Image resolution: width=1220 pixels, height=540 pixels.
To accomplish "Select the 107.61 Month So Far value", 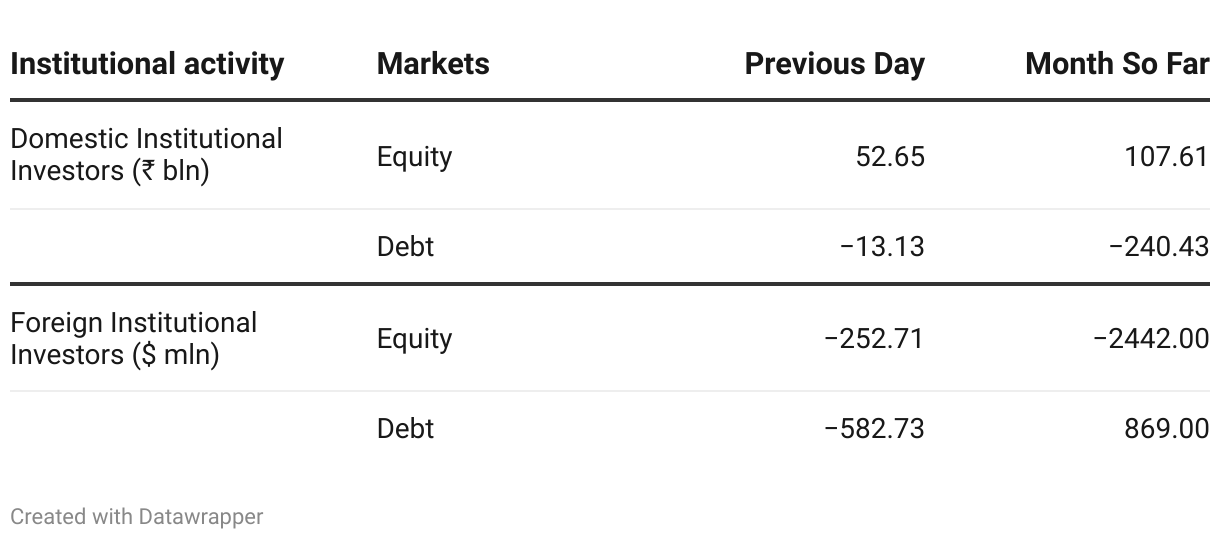I will click(x=1167, y=157).
